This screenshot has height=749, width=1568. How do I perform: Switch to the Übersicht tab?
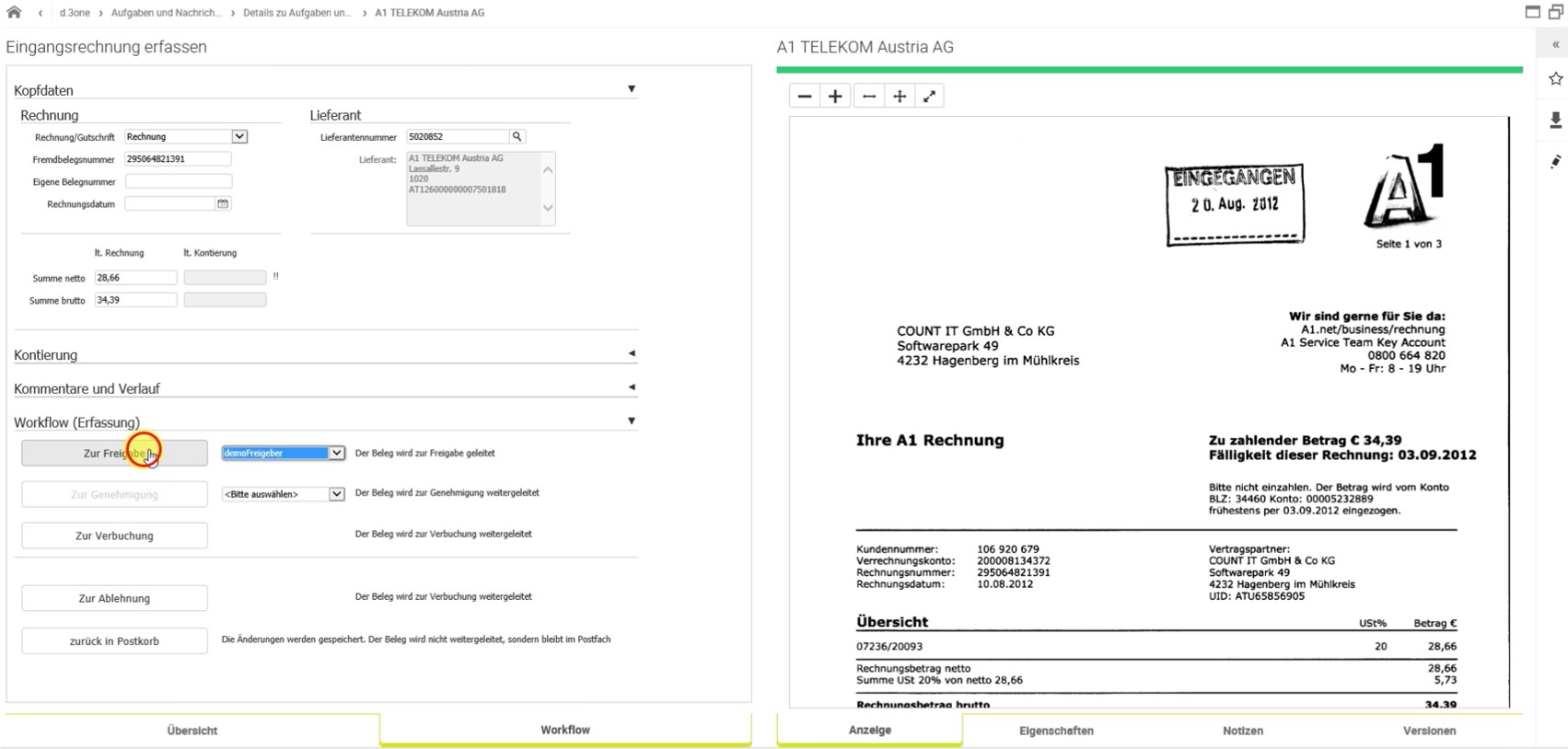pyautogui.click(x=192, y=731)
